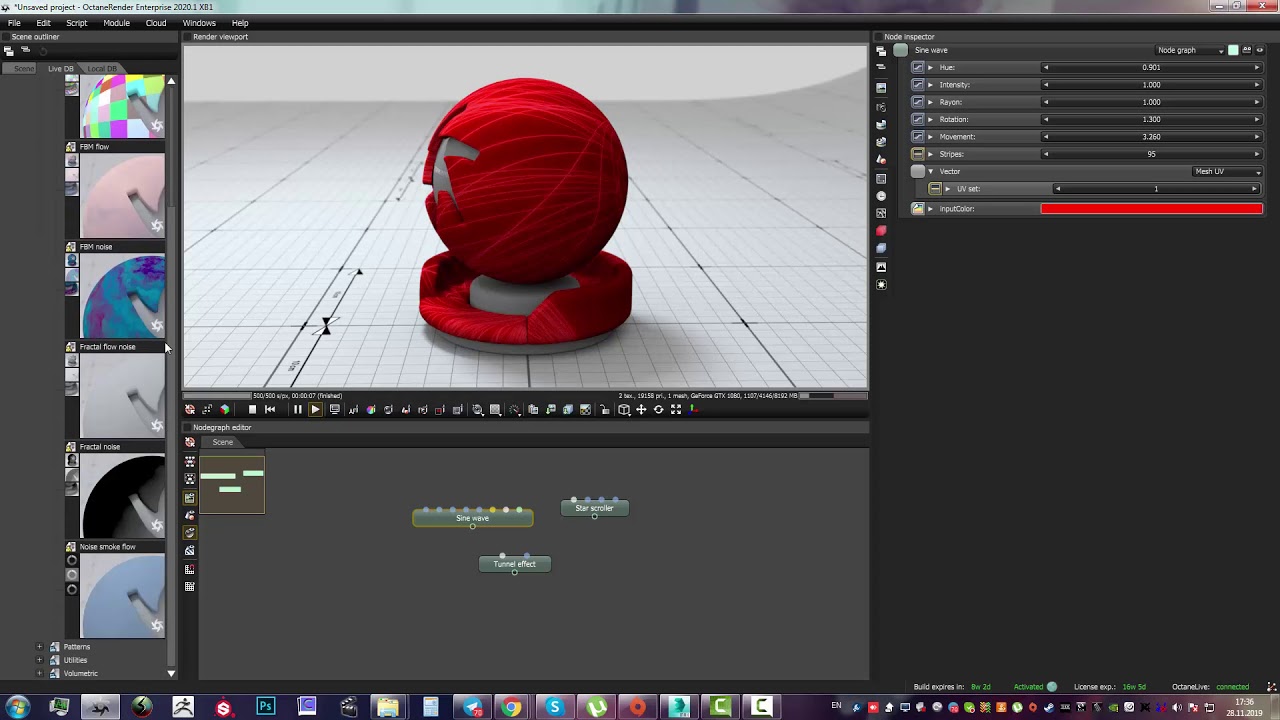
Task: Click the camera icon in Node inspector sidebar
Action: [x=881, y=106]
